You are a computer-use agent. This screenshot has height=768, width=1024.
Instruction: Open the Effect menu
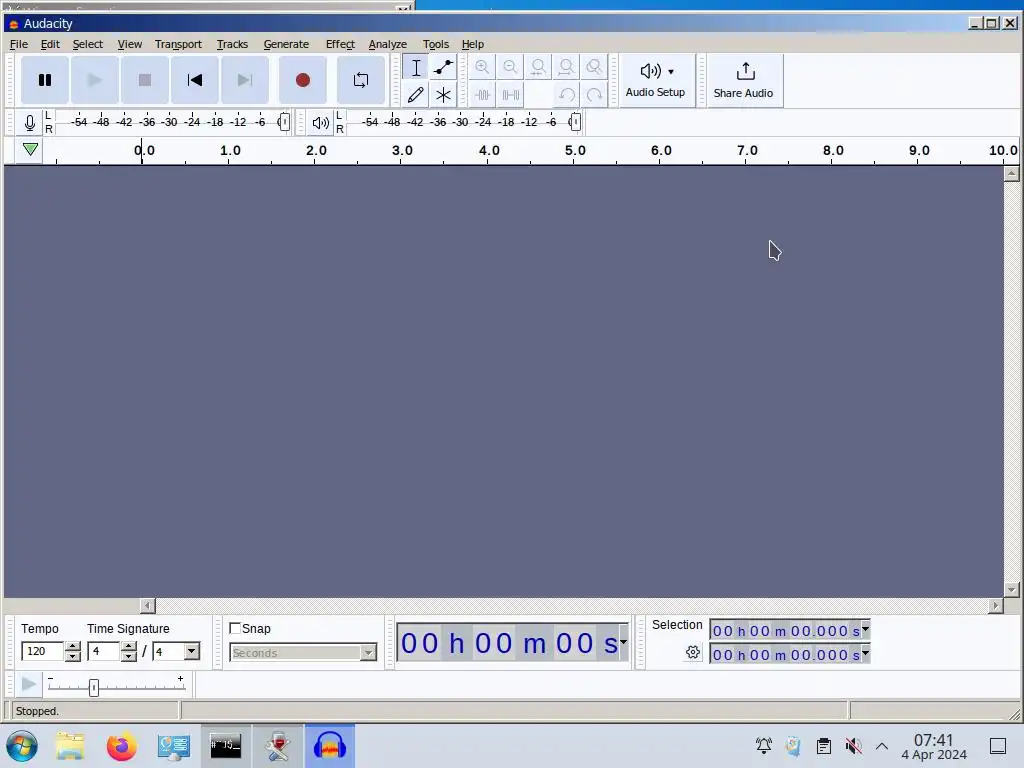click(340, 44)
